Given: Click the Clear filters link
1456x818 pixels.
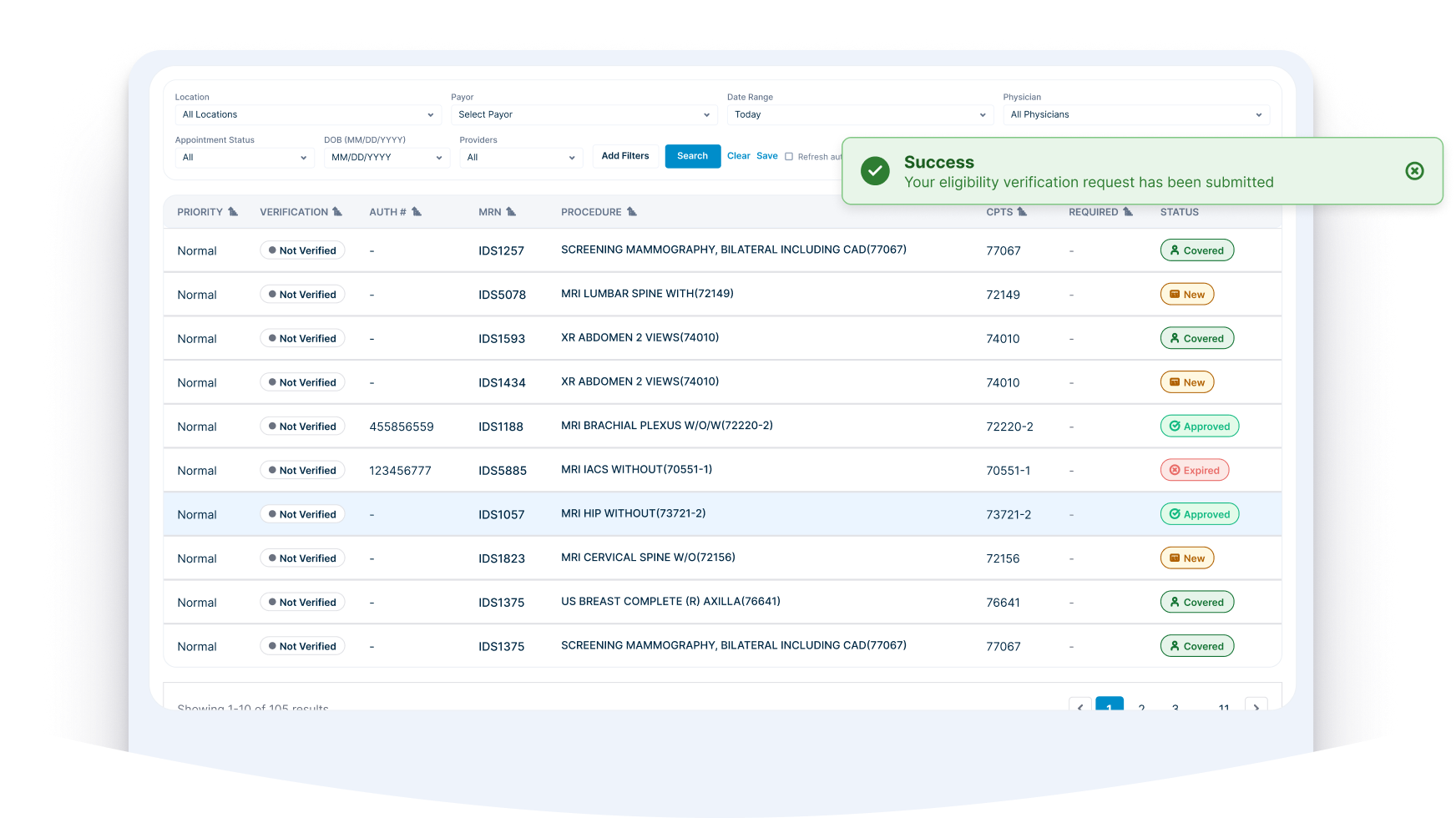Looking at the screenshot, I should [x=739, y=156].
